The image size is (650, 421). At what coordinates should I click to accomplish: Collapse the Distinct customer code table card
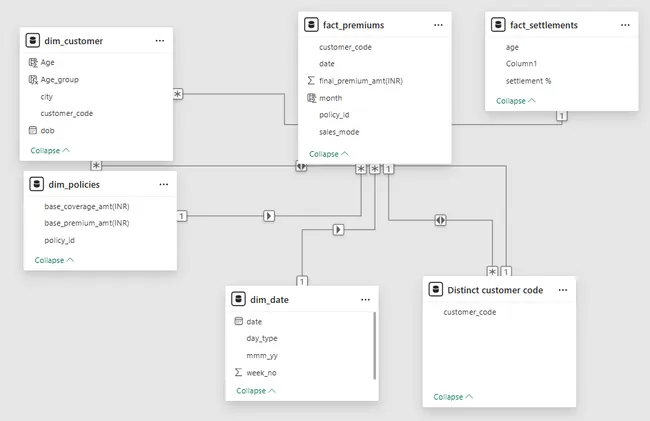tap(453, 397)
